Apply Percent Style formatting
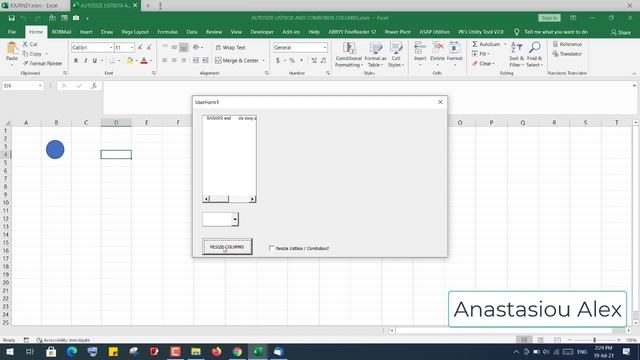 pyautogui.click(x=292, y=60)
